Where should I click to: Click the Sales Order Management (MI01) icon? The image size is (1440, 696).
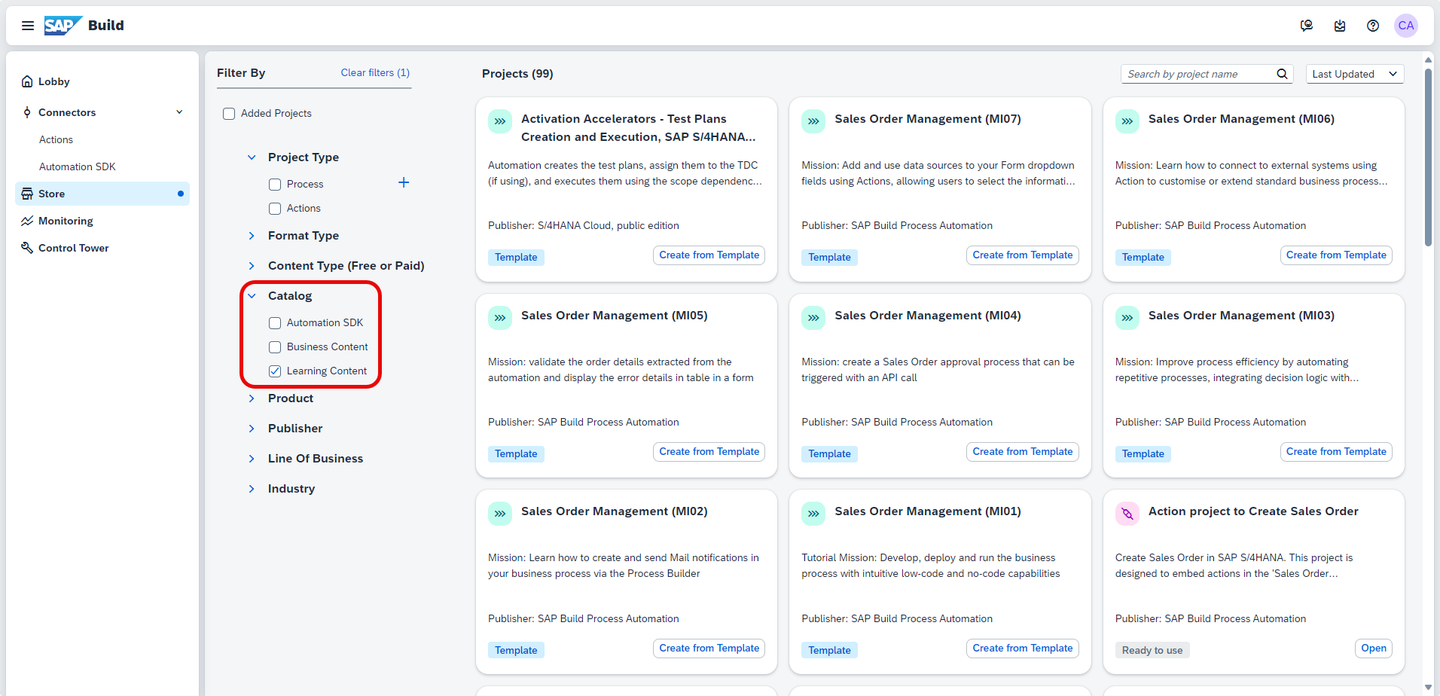[x=813, y=513]
